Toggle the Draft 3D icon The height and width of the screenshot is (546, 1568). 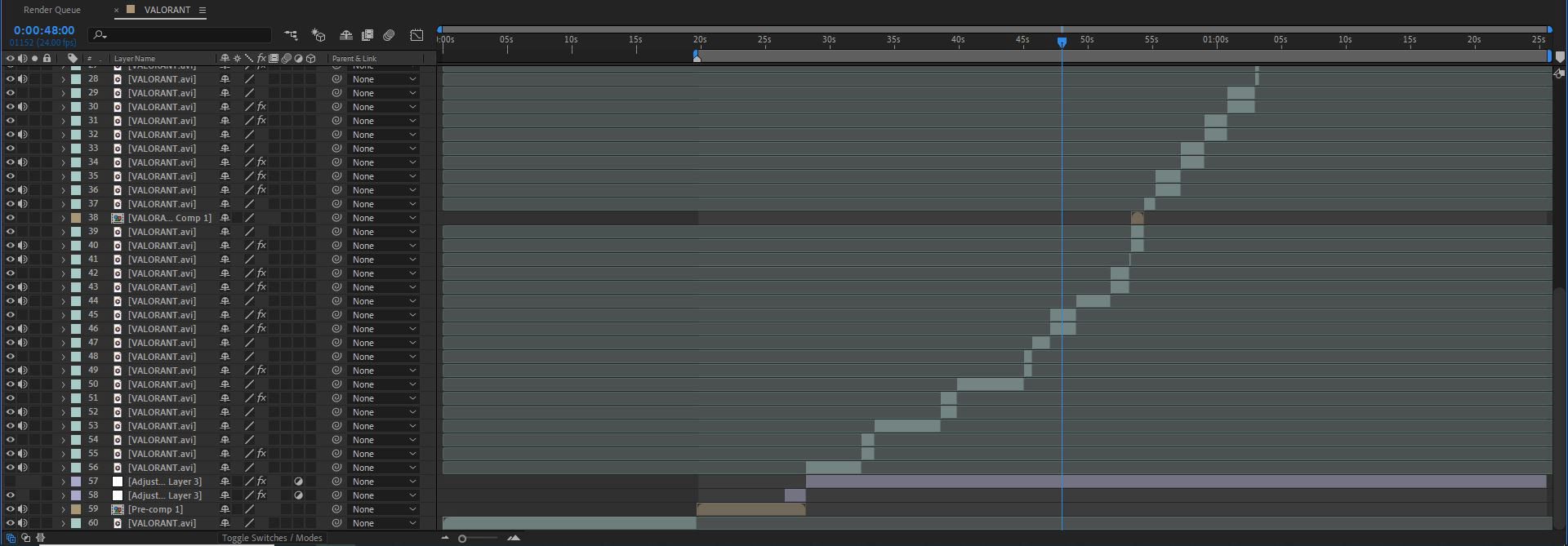318,35
